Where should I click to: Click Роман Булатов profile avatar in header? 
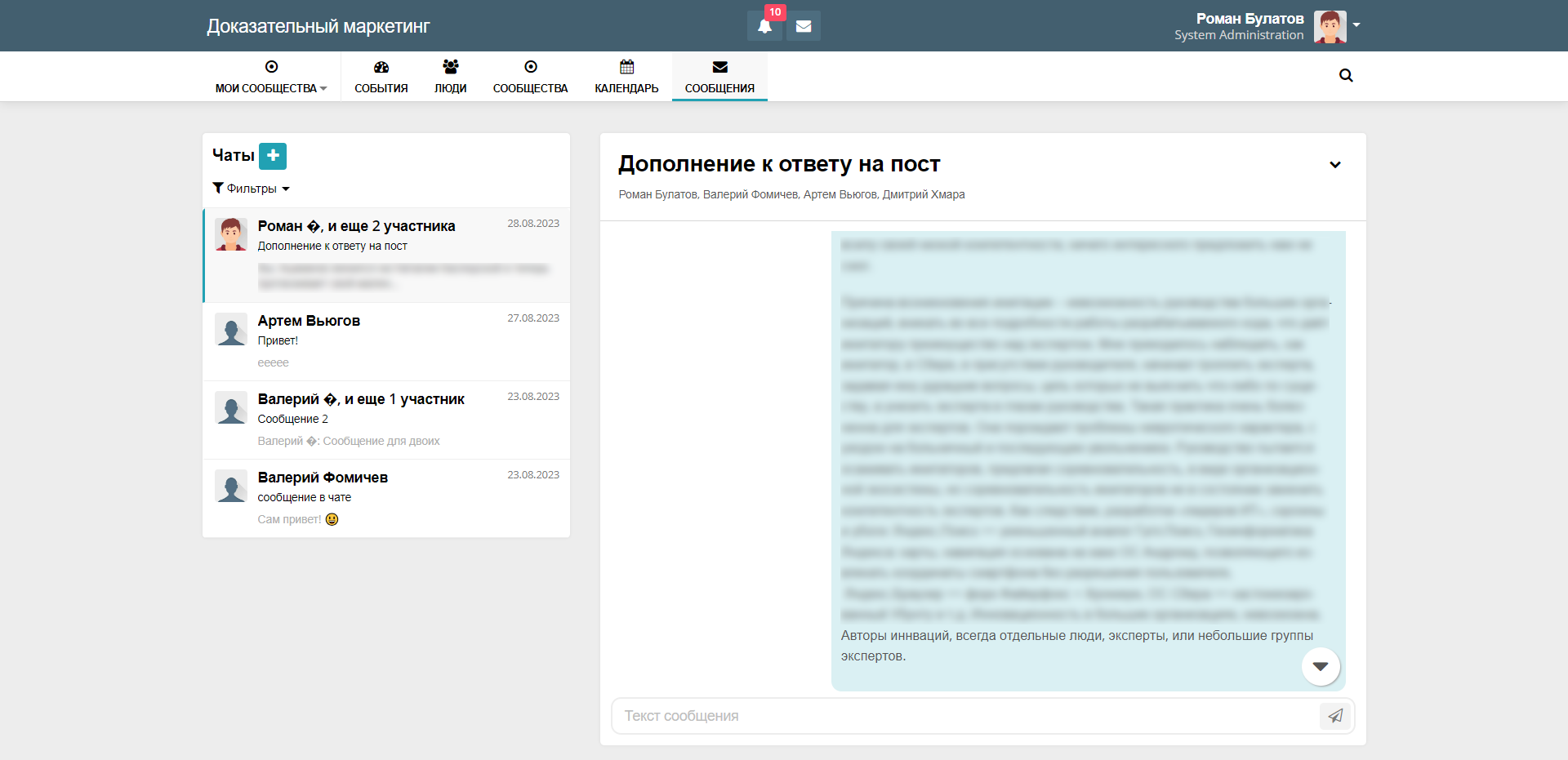point(1329,26)
